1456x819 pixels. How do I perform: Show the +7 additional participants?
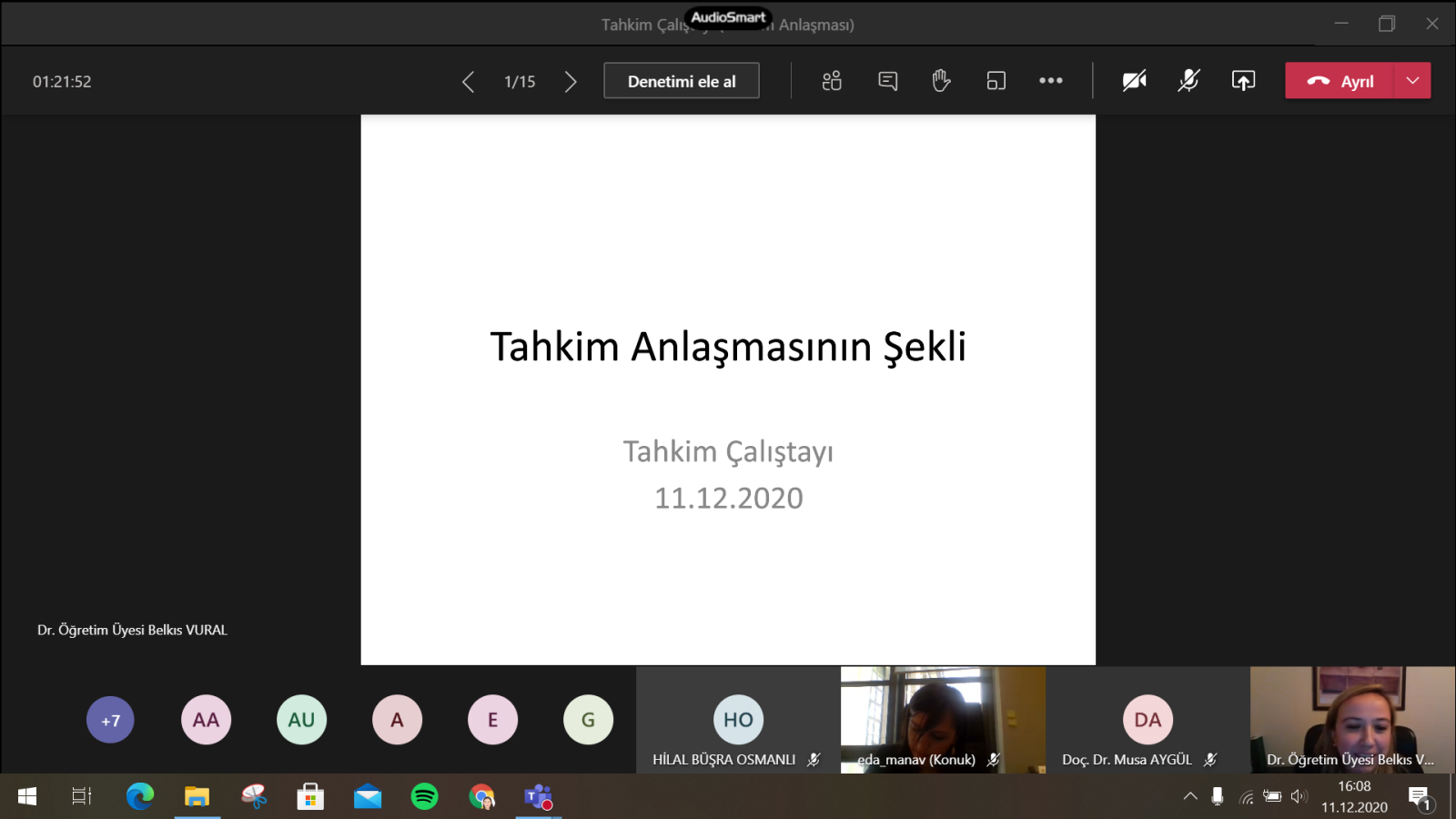pyautogui.click(x=110, y=720)
